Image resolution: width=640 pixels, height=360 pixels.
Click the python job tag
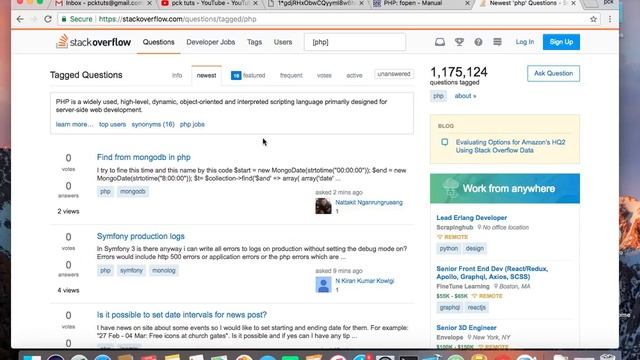pyautogui.click(x=449, y=248)
